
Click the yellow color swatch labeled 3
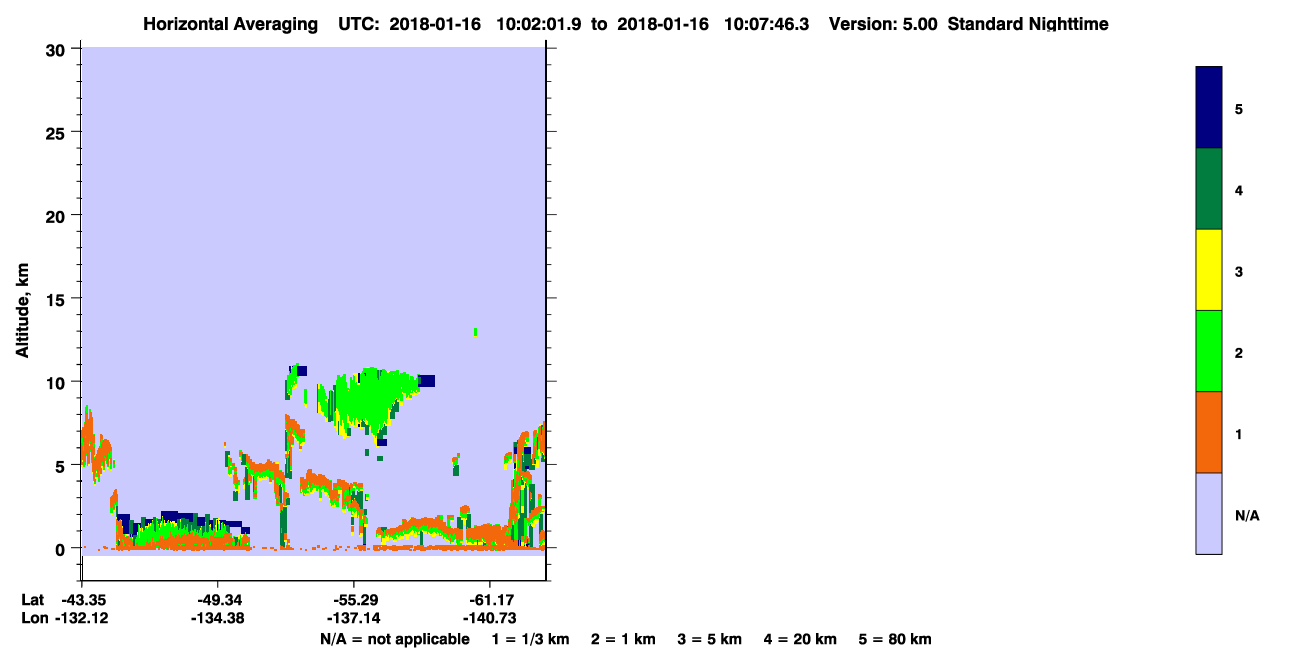tap(1209, 270)
